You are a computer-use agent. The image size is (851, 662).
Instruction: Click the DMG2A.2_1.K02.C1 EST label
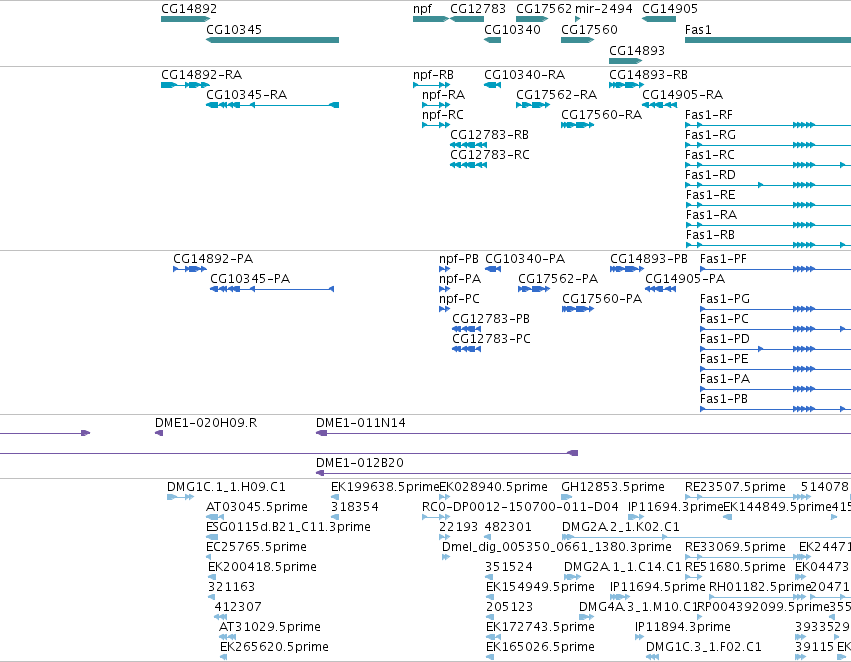click(x=620, y=527)
